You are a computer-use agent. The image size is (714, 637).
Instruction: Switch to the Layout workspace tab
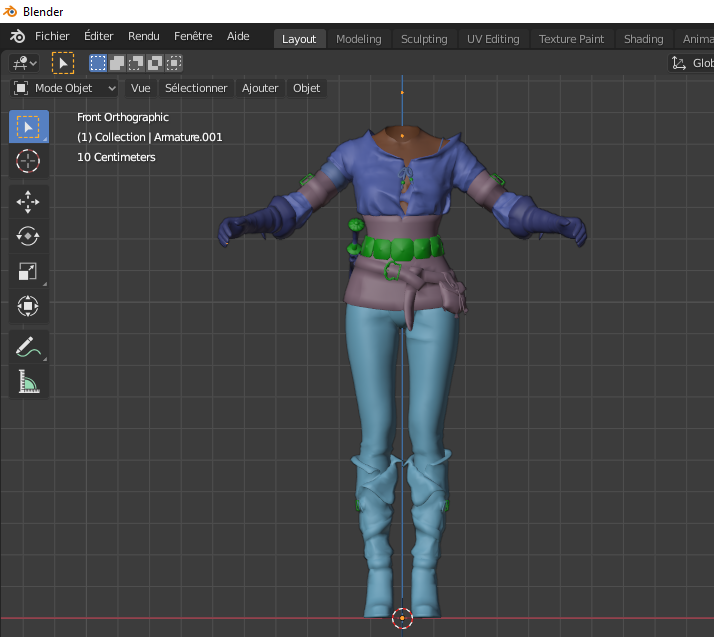pos(299,39)
